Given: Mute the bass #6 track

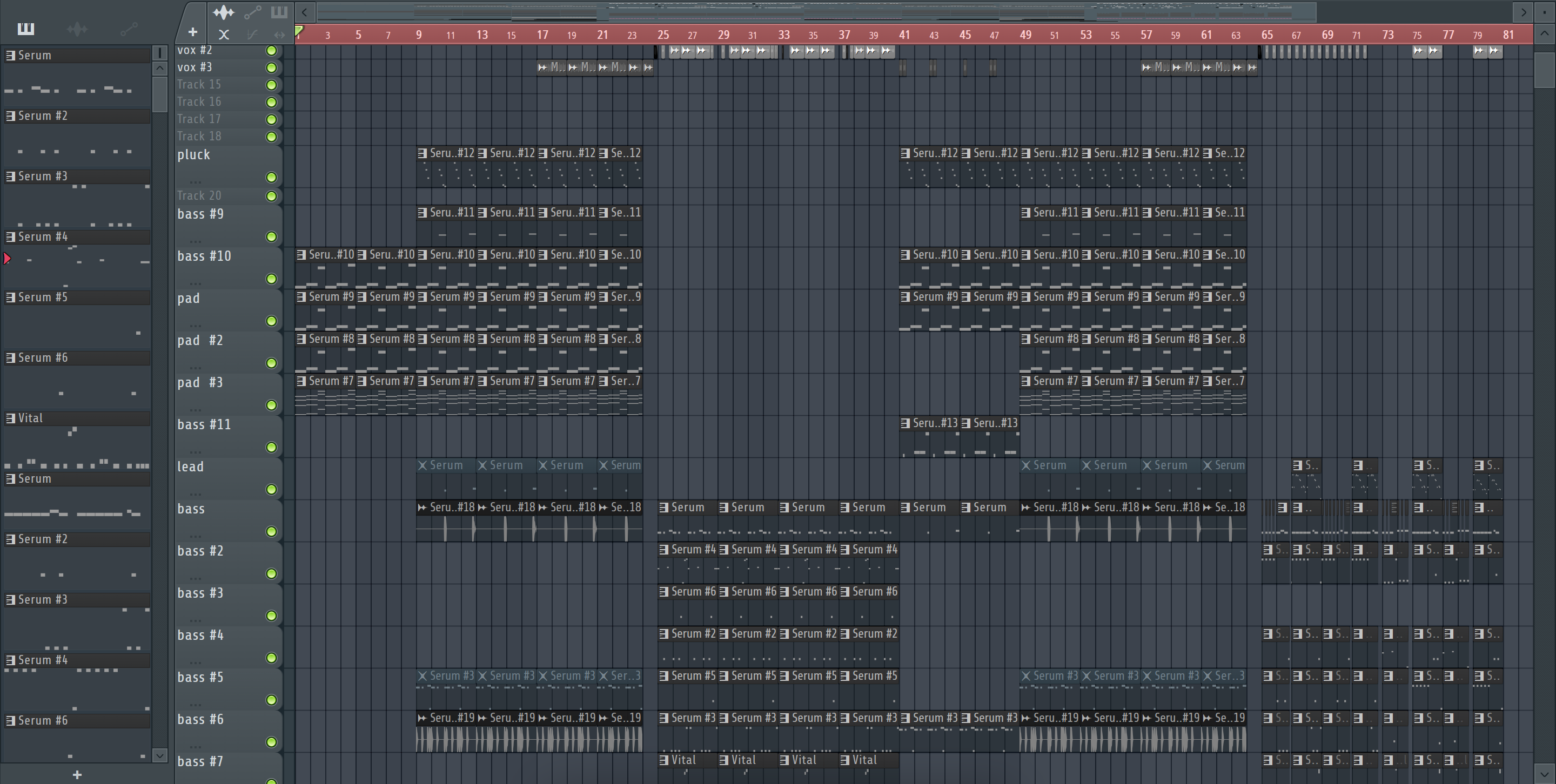Looking at the screenshot, I should click(272, 742).
